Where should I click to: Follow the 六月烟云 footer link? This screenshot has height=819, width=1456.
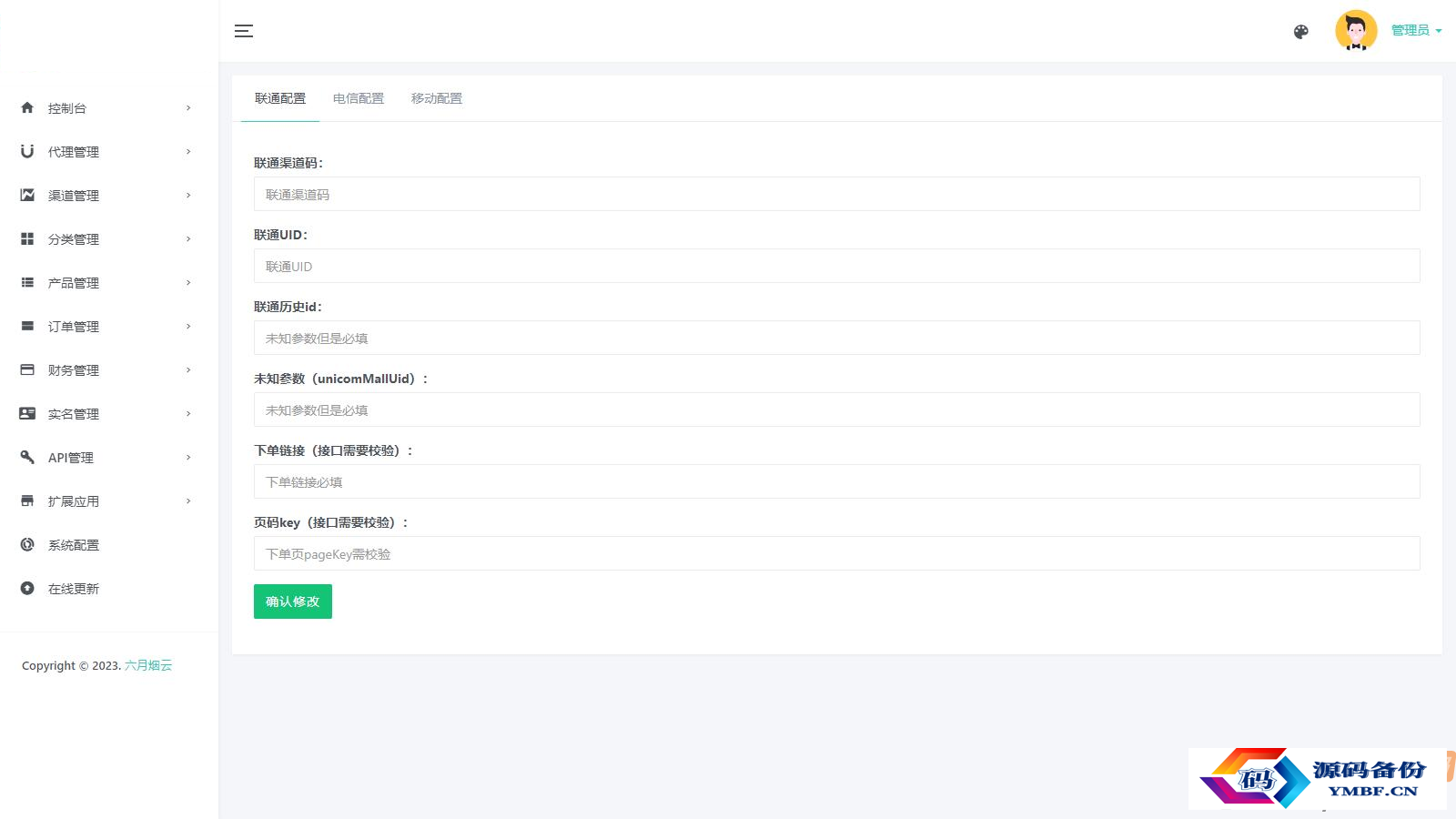148,665
